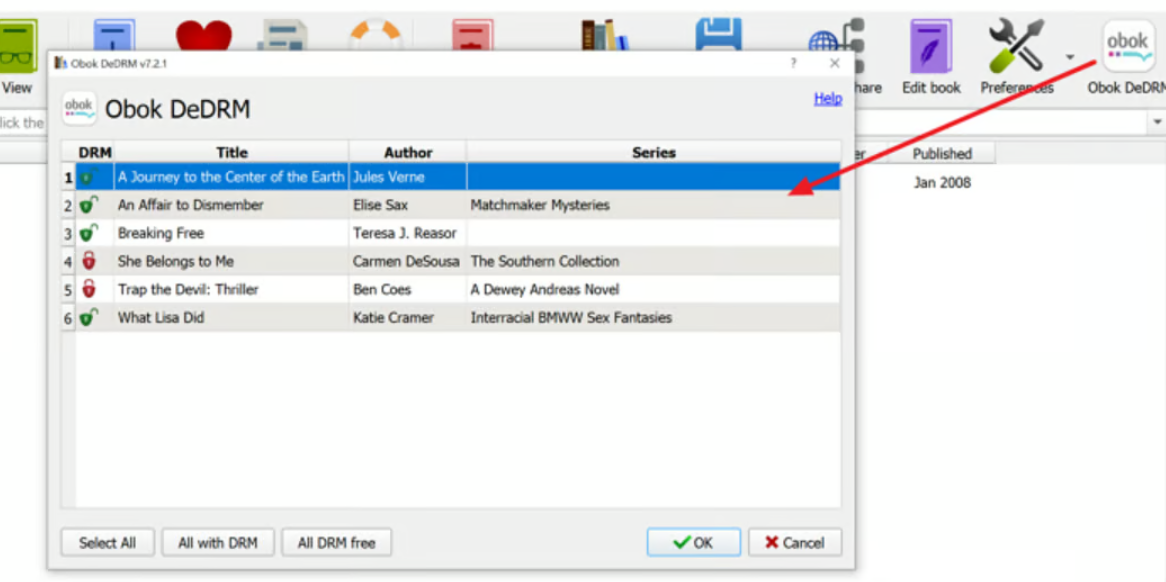
Task: Close the Obok DeDRM dialog with X
Action: pyautogui.click(x=834, y=63)
